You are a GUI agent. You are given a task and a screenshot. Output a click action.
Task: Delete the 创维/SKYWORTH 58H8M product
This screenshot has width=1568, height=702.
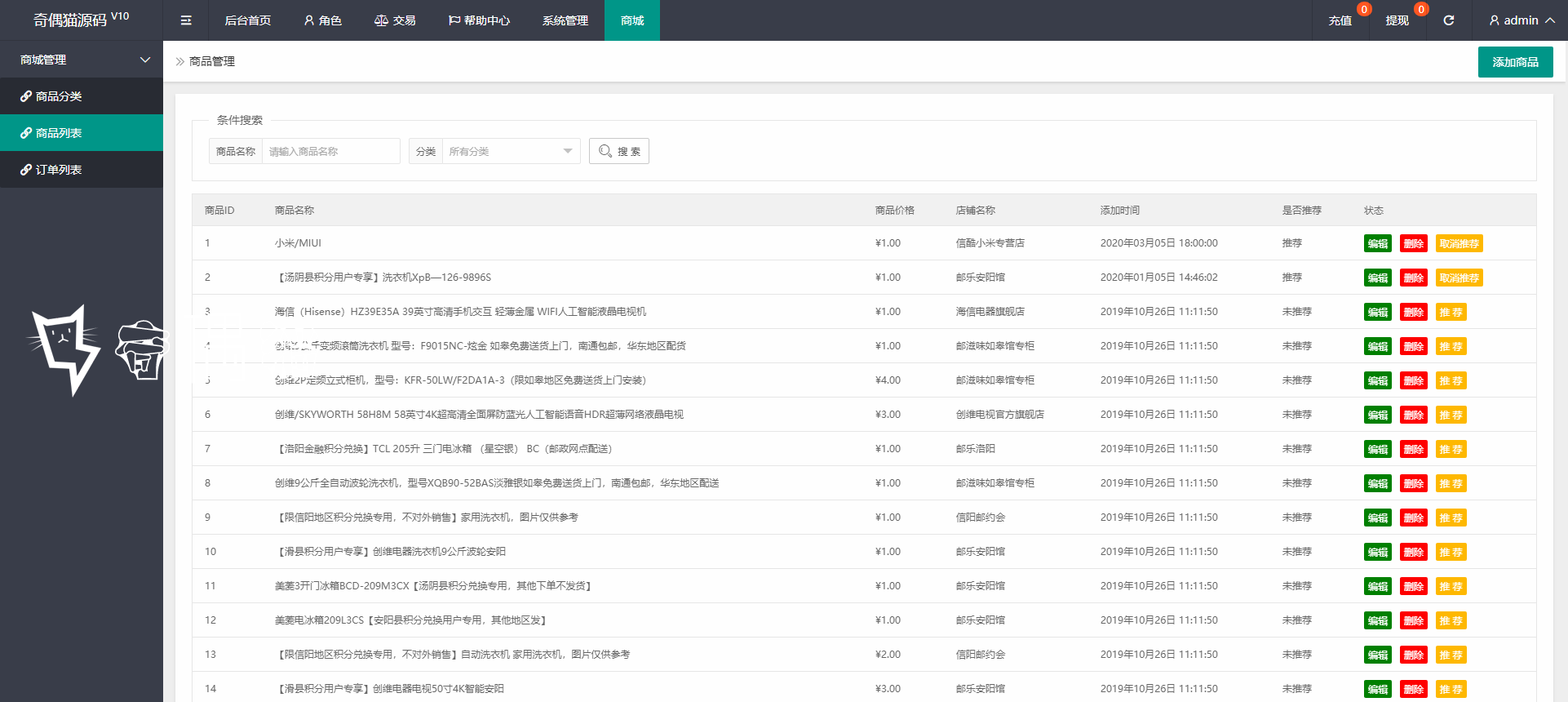tap(1414, 415)
